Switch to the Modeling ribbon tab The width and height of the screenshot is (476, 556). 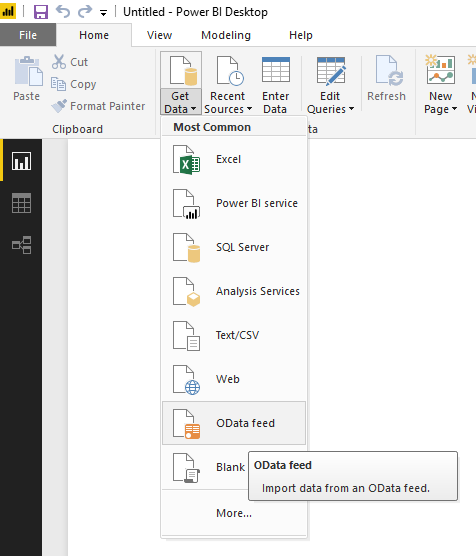[x=226, y=35]
